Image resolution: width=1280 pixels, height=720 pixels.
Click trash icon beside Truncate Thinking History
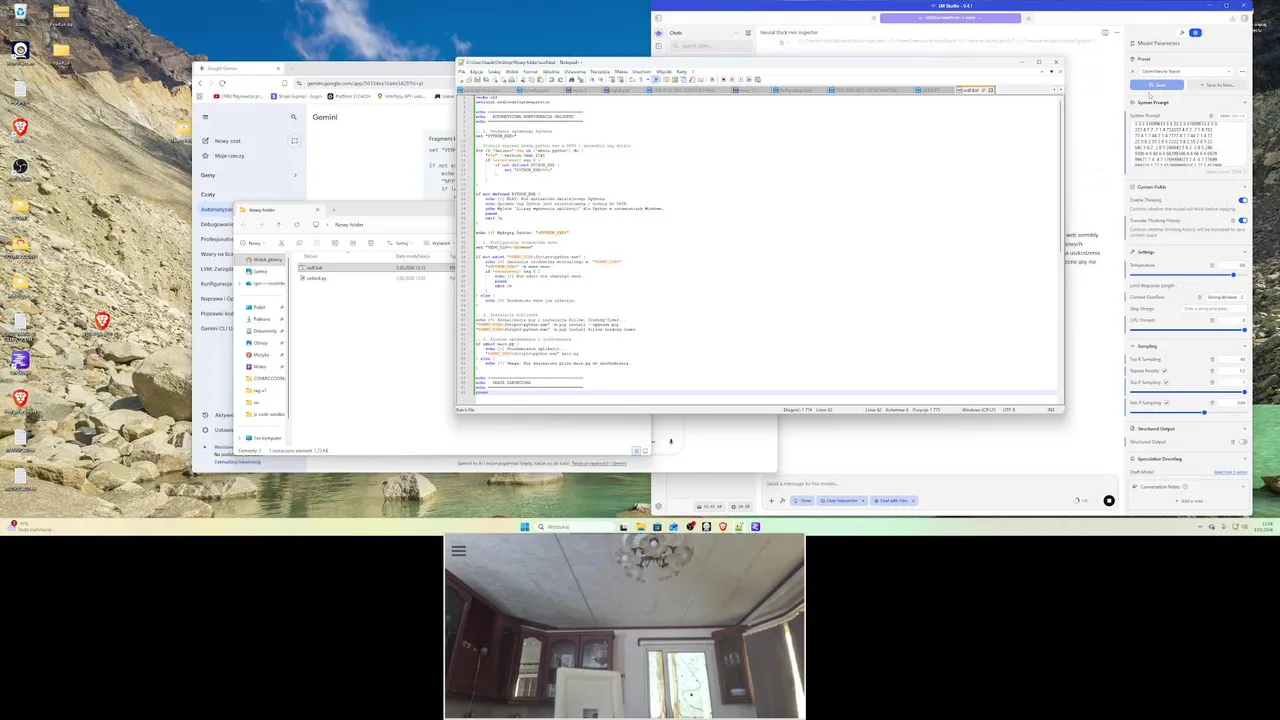click(x=1233, y=220)
